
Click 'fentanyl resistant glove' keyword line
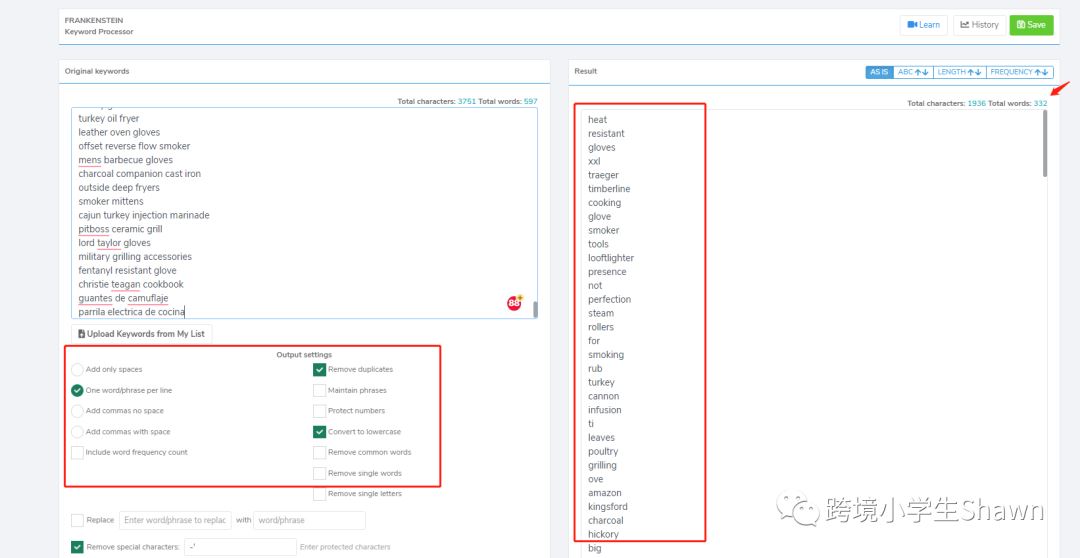[127, 270]
